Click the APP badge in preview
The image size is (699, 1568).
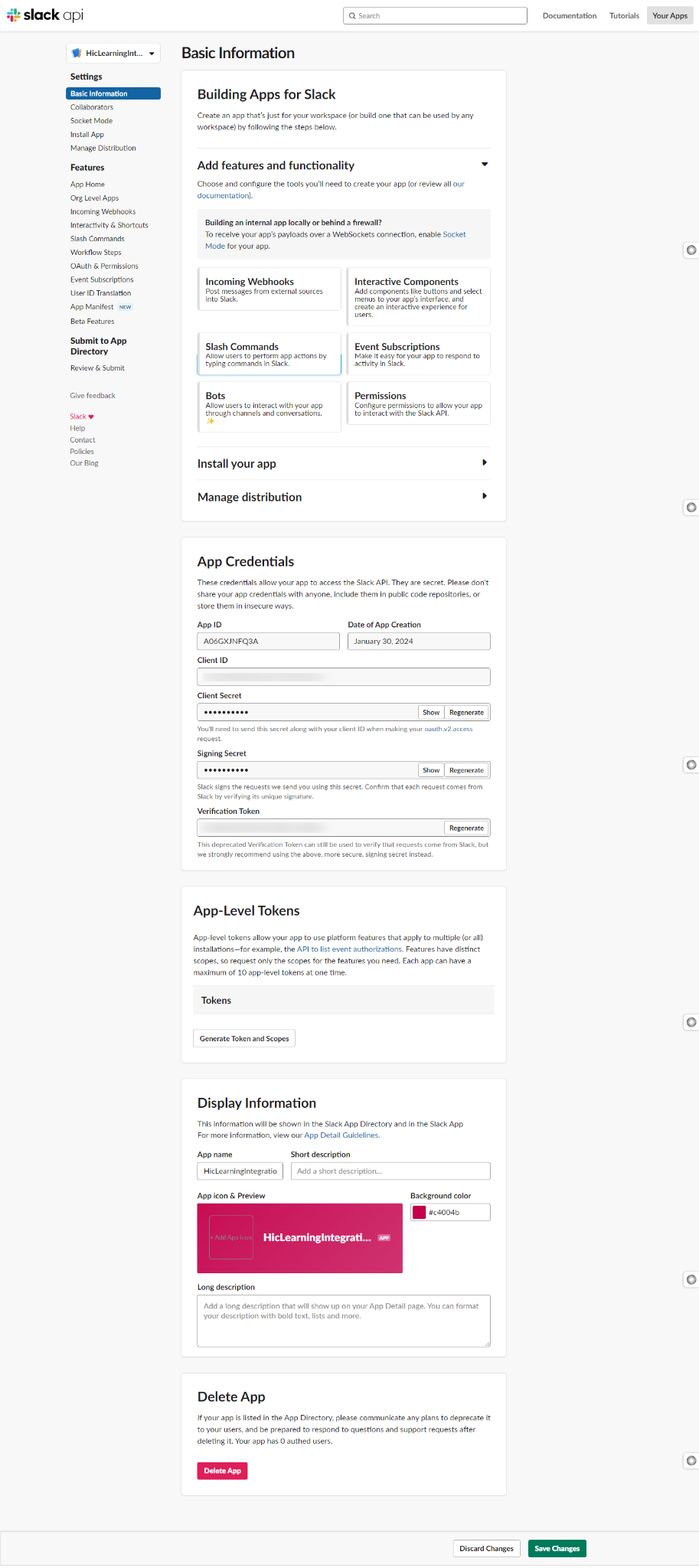384,1238
